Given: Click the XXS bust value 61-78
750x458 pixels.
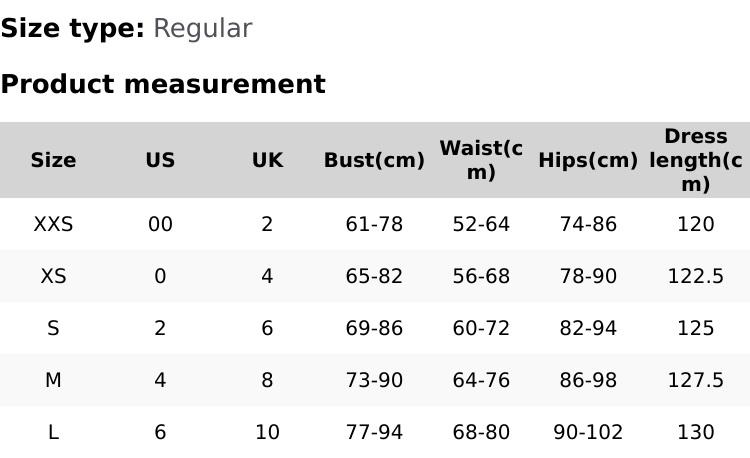Looking at the screenshot, I should 374,224.
